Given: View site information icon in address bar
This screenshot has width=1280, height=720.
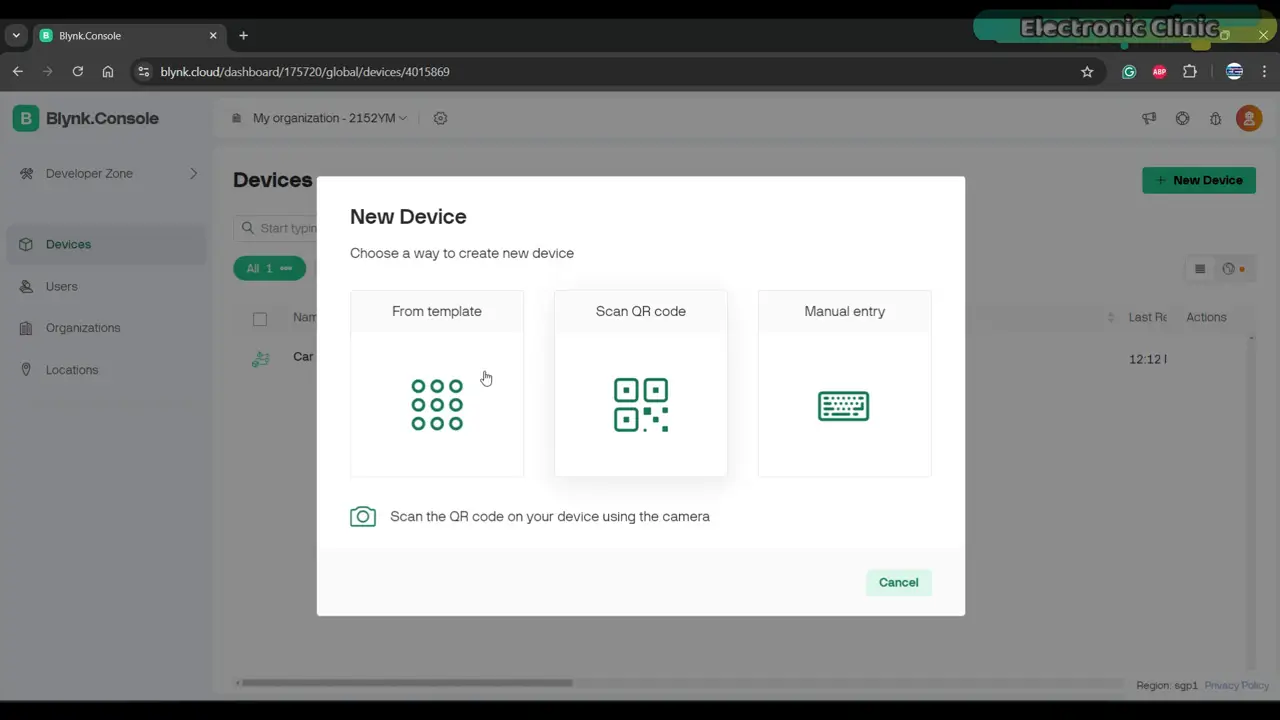Looking at the screenshot, I should [143, 72].
